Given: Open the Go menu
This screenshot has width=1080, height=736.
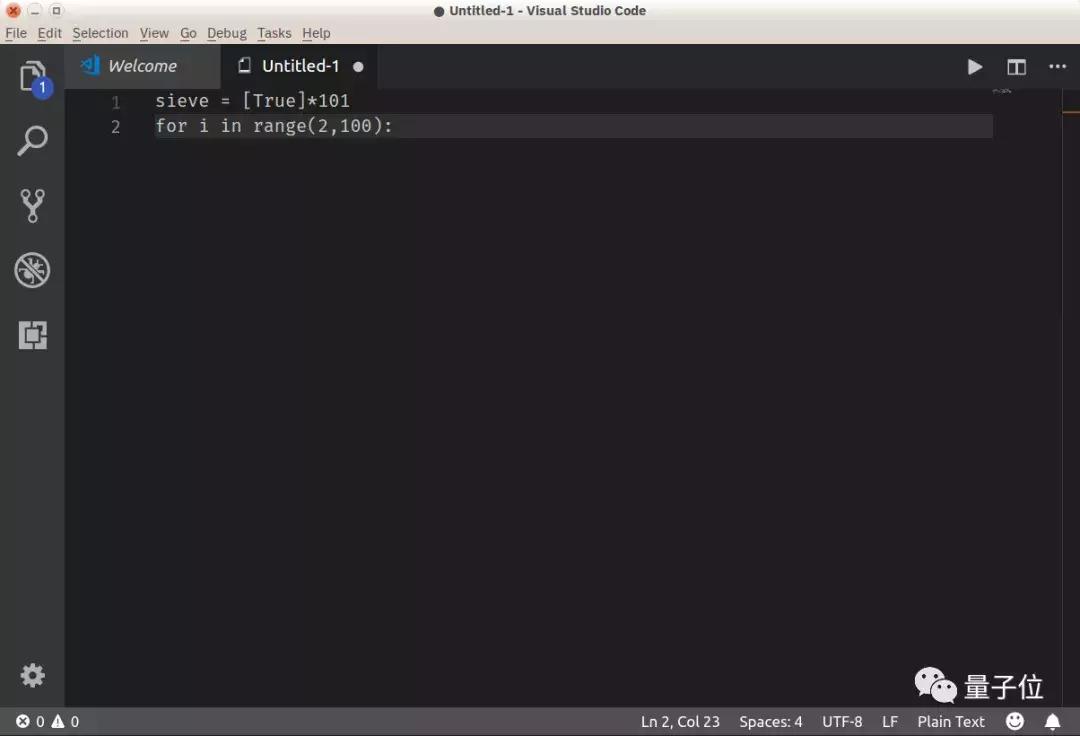Looking at the screenshot, I should click(188, 33).
